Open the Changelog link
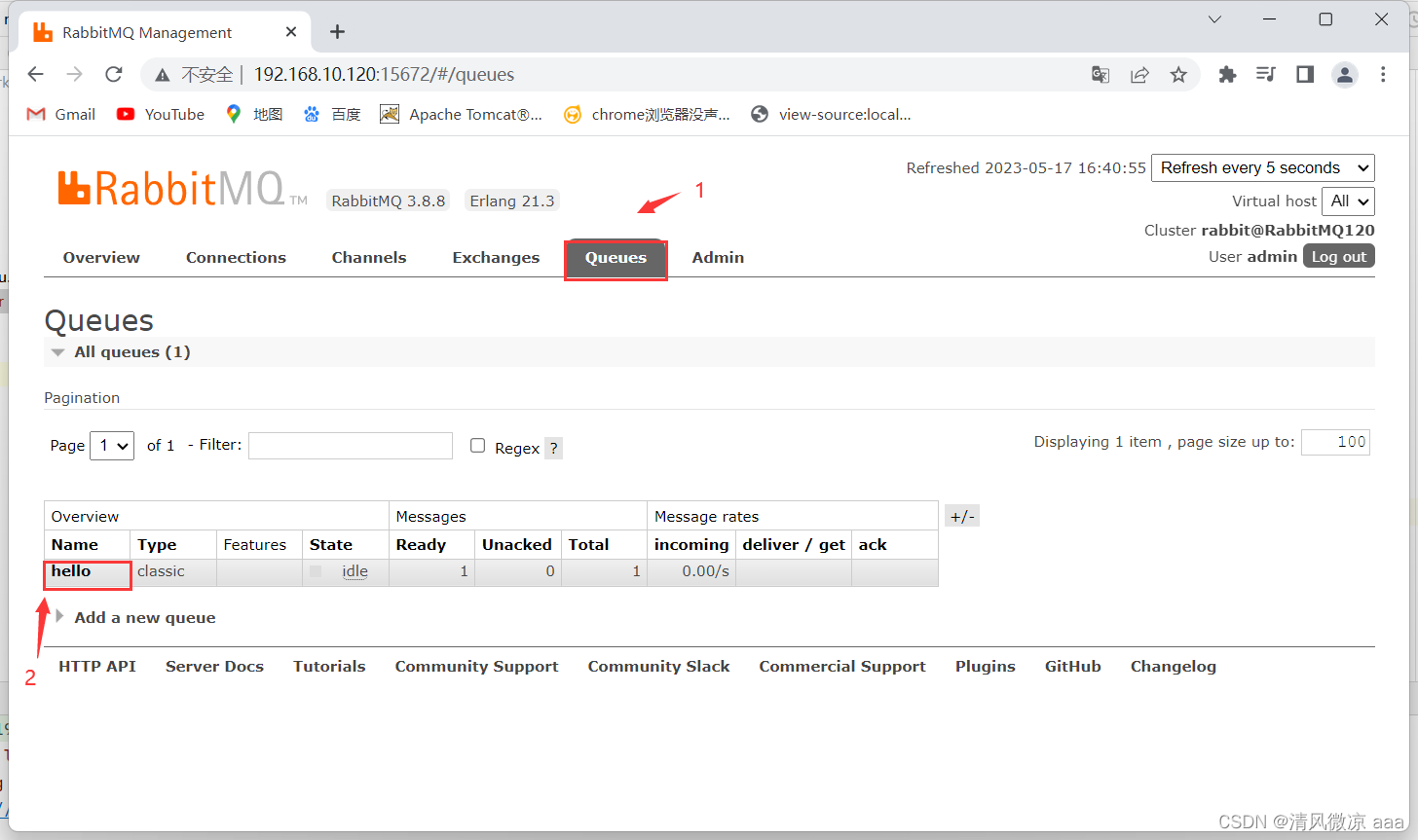Viewport: 1418px width, 840px height. click(1173, 667)
